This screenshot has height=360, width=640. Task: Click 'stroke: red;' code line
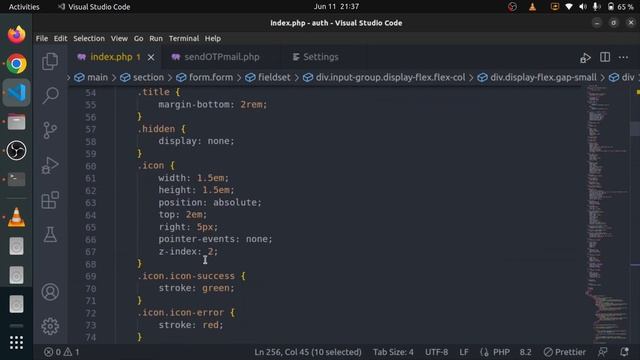[x=191, y=325]
